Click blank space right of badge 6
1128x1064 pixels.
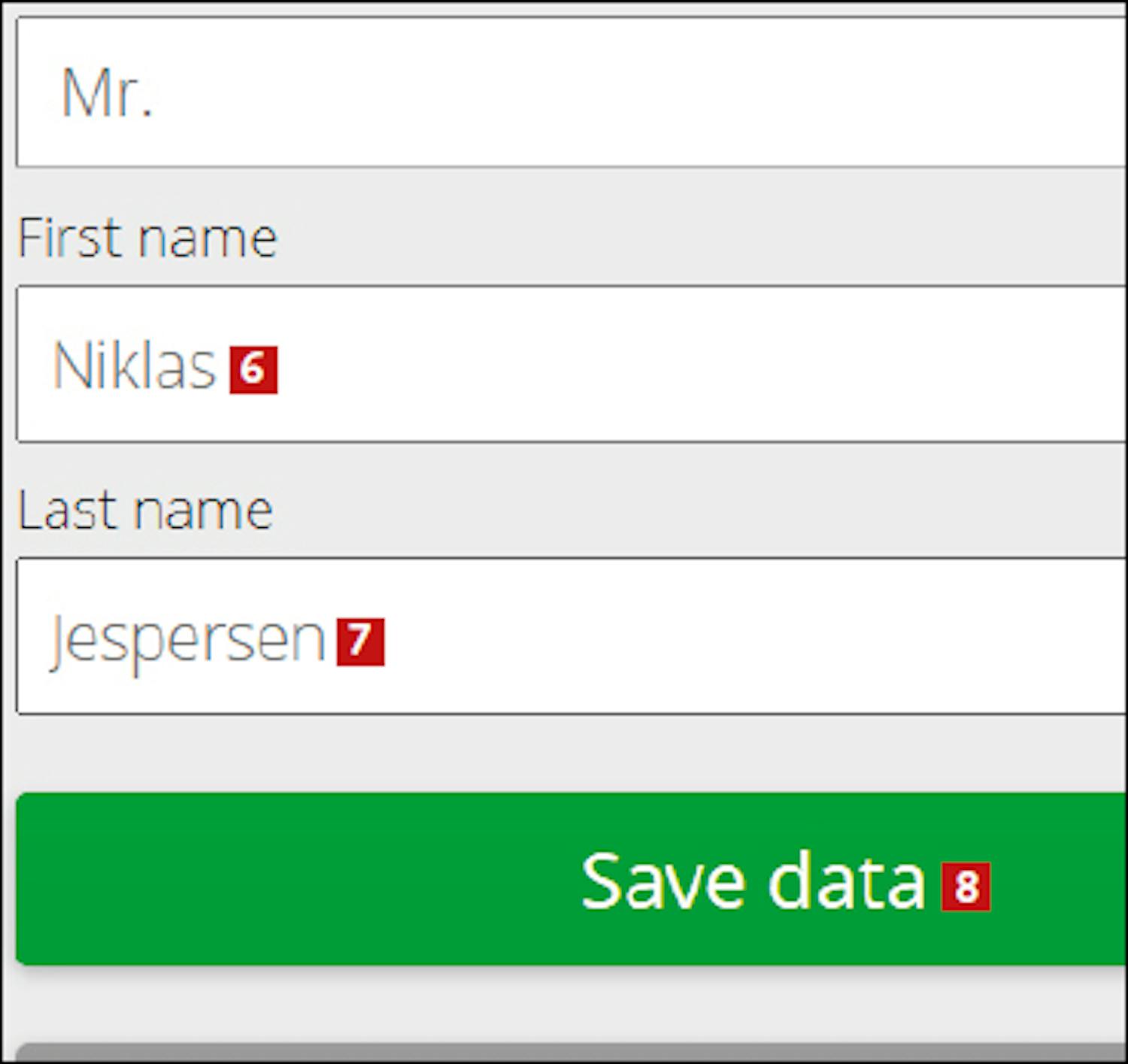tap(677, 365)
